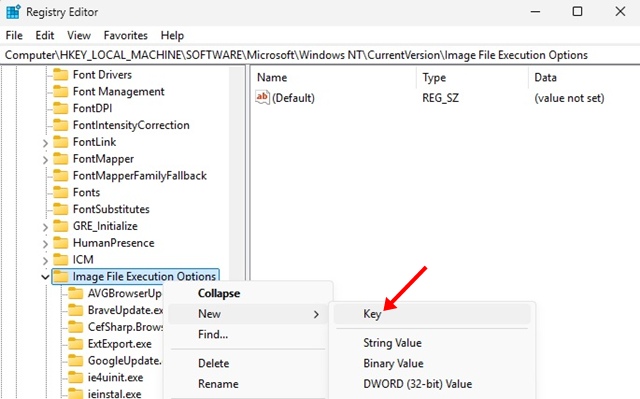The image size is (640, 399).
Task: Choose Rename in the context menu
Action: 218,383
